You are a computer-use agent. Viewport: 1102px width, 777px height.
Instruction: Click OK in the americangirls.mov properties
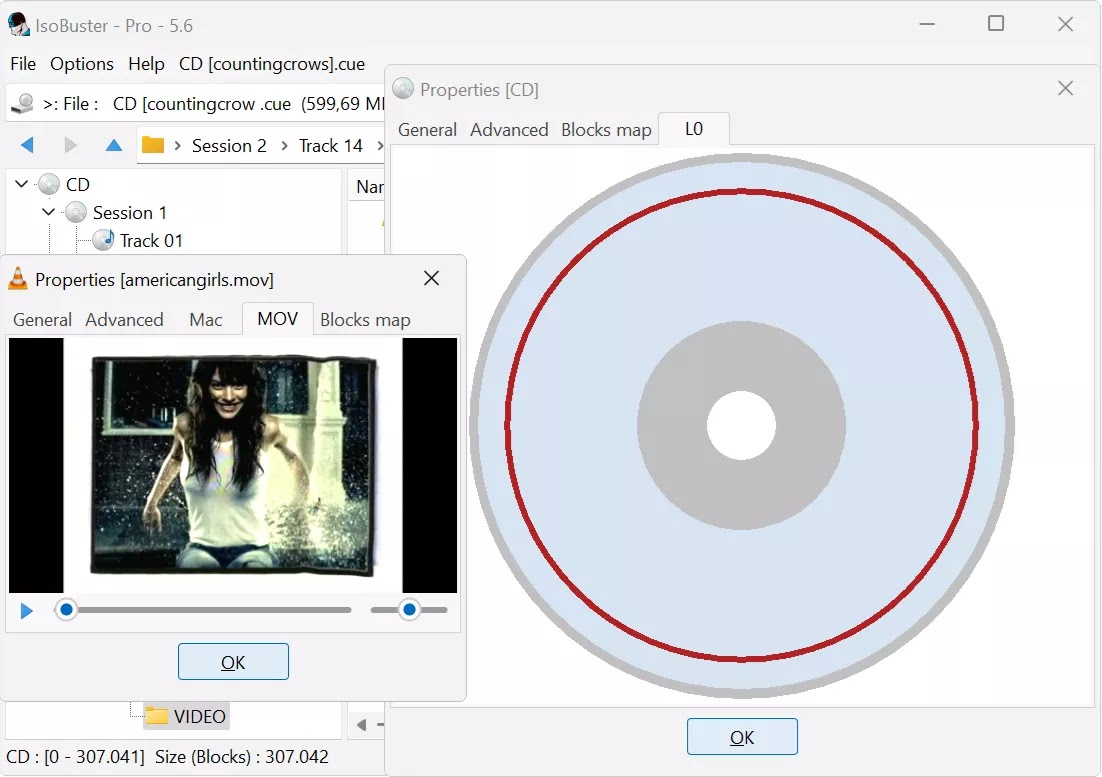pos(233,661)
